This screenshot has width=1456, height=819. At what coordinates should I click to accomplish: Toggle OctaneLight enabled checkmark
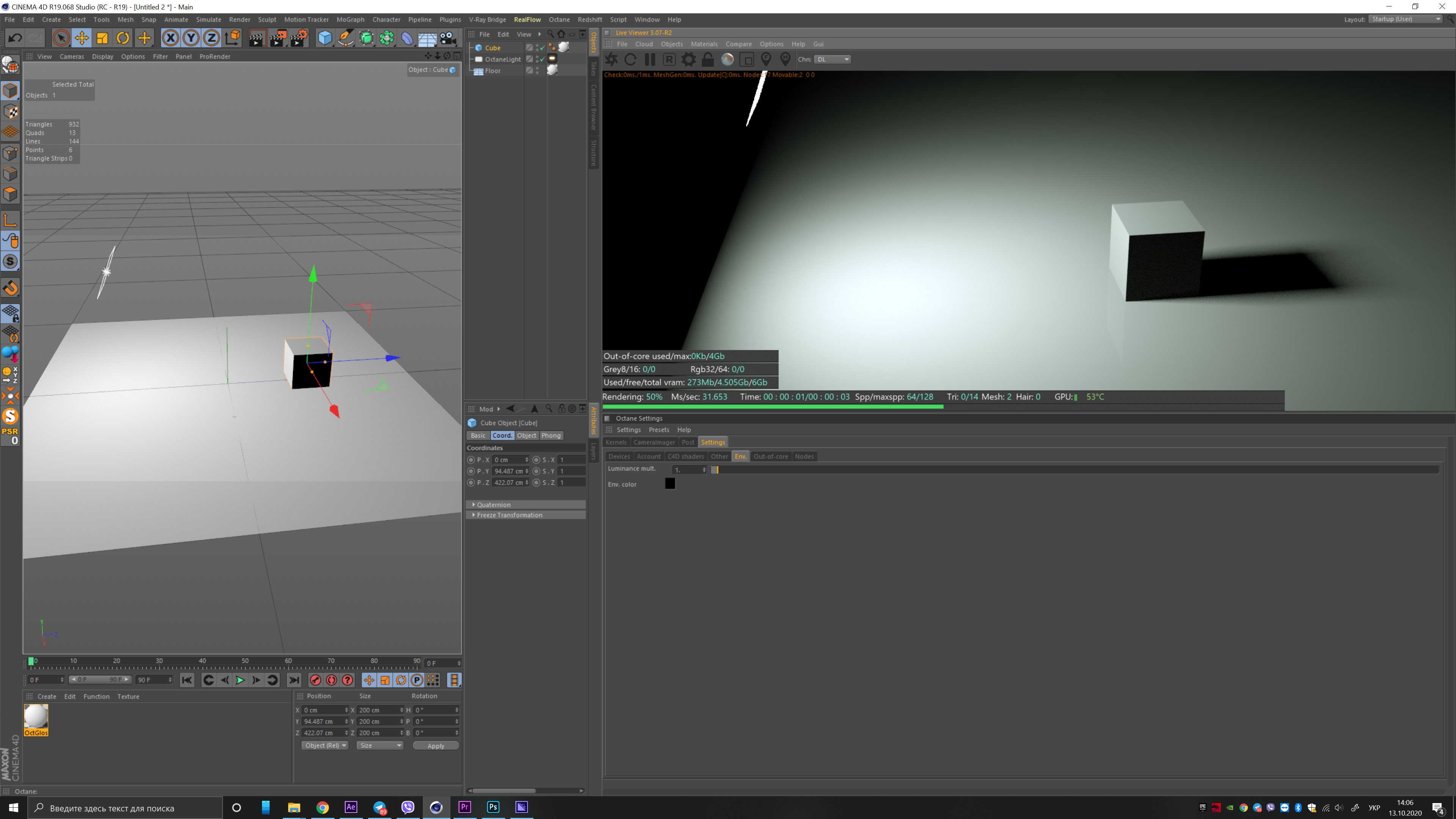click(543, 60)
